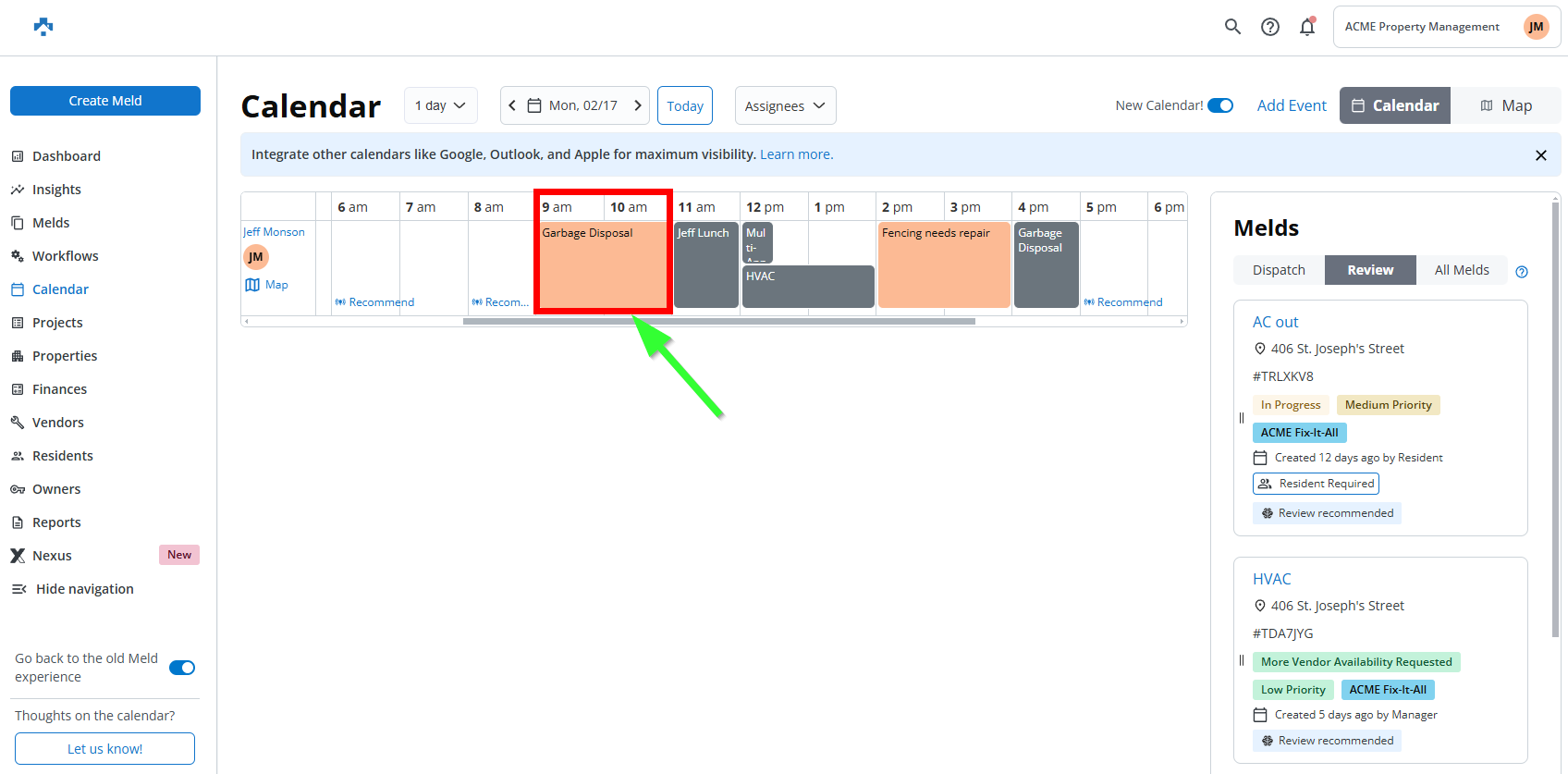Dismiss the calendar integration banner
This screenshot has width=1568, height=774.
[1540, 155]
